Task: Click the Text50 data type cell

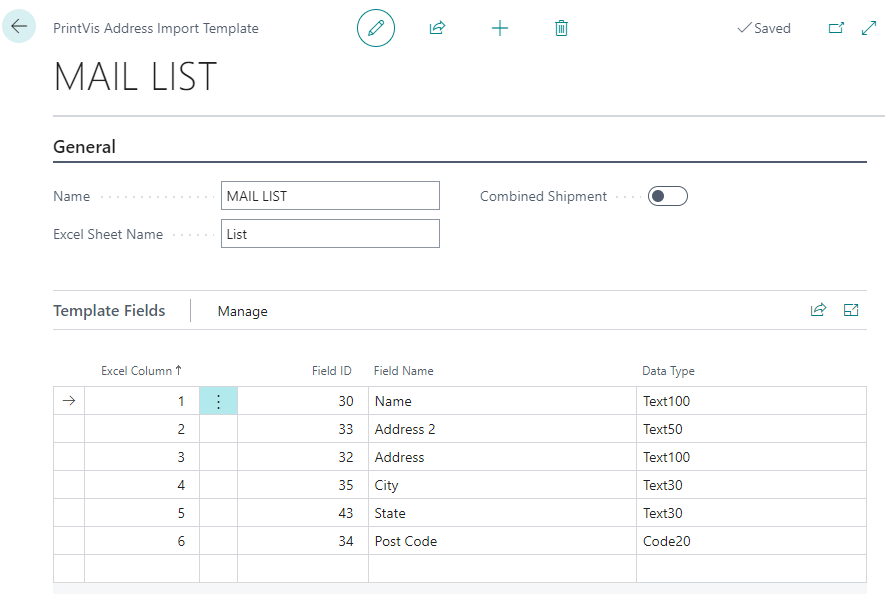Action: tap(752, 429)
